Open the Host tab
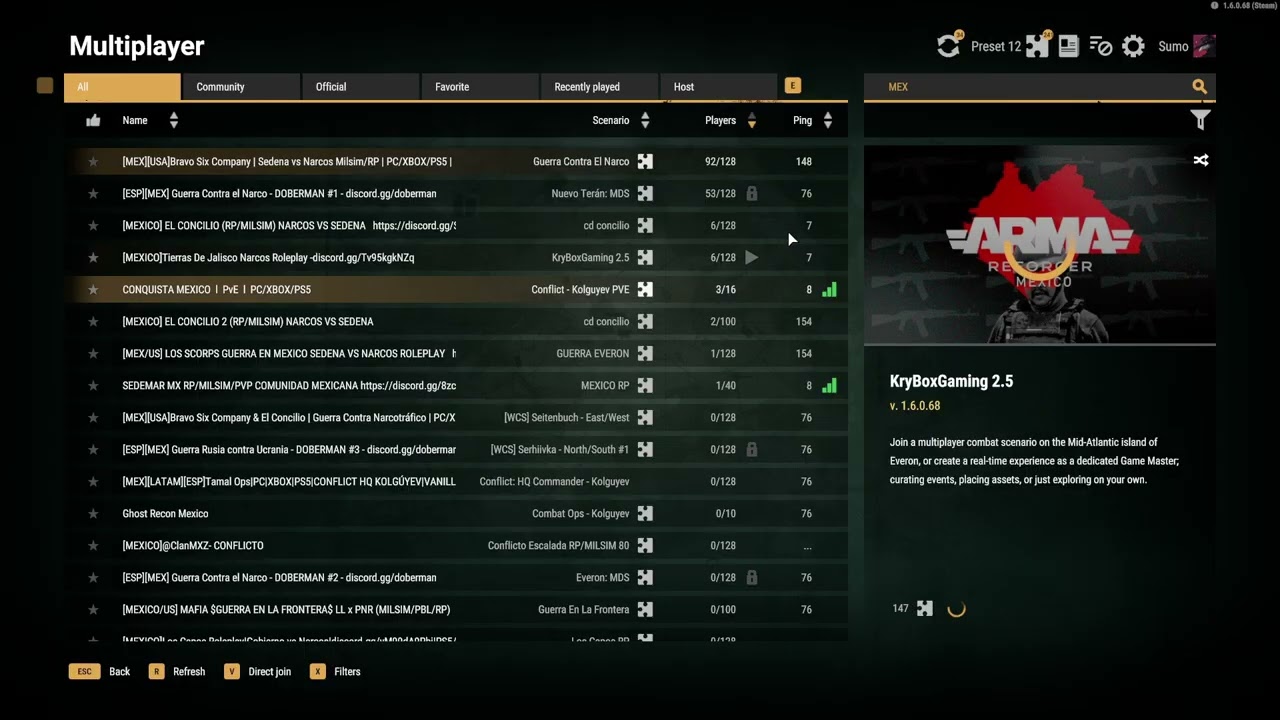Screen dimensions: 1280x720 (717, 87)
